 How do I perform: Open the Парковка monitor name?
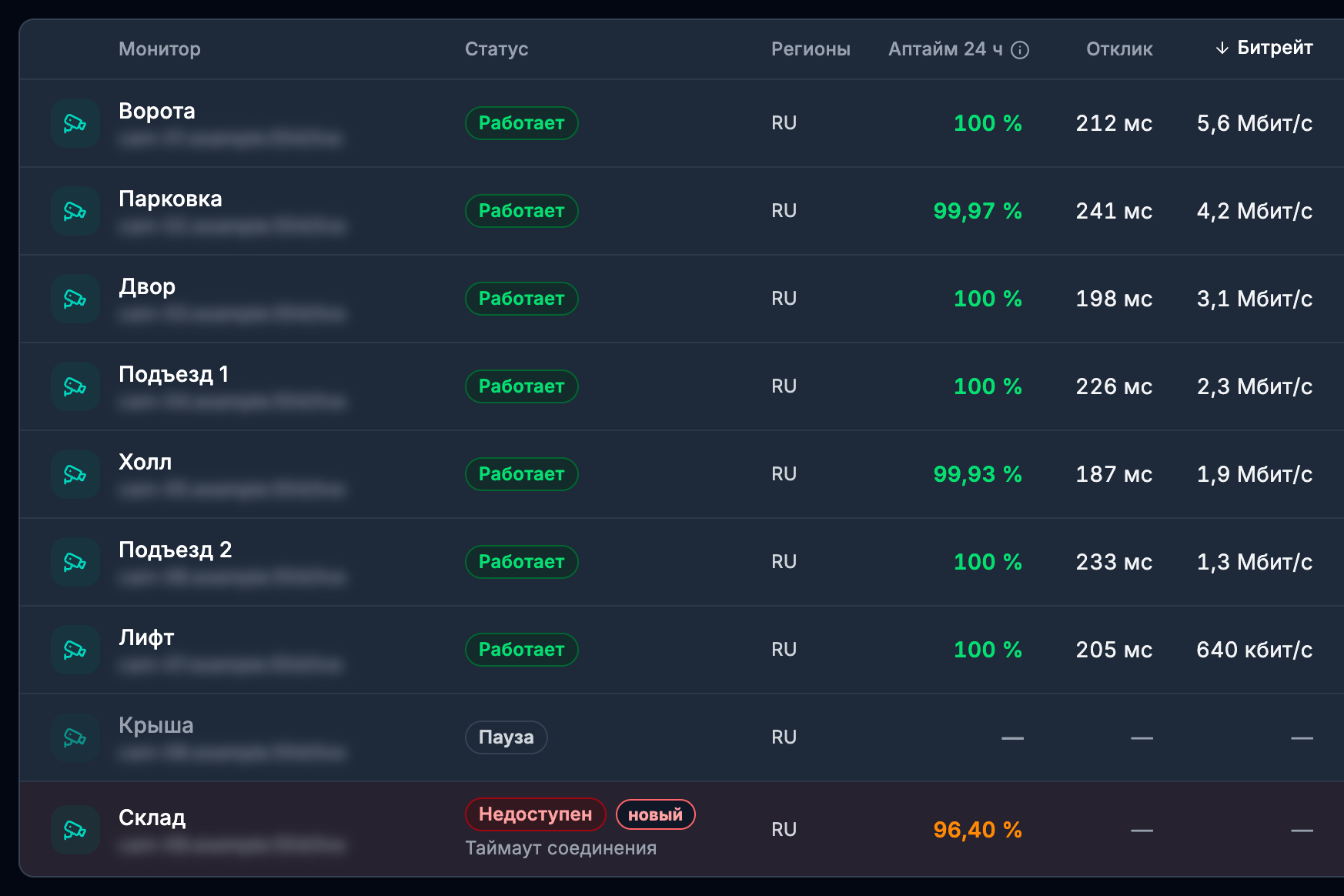click(x=170, y=199)
